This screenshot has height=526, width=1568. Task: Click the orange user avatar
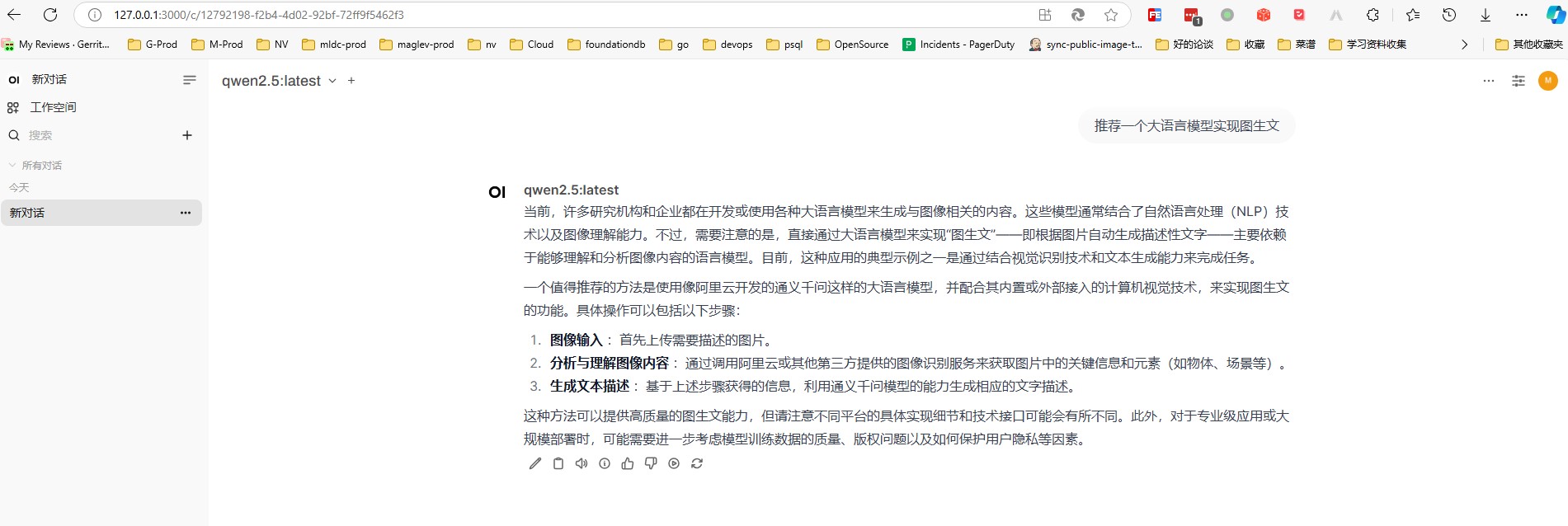[x=1547, y=81]
